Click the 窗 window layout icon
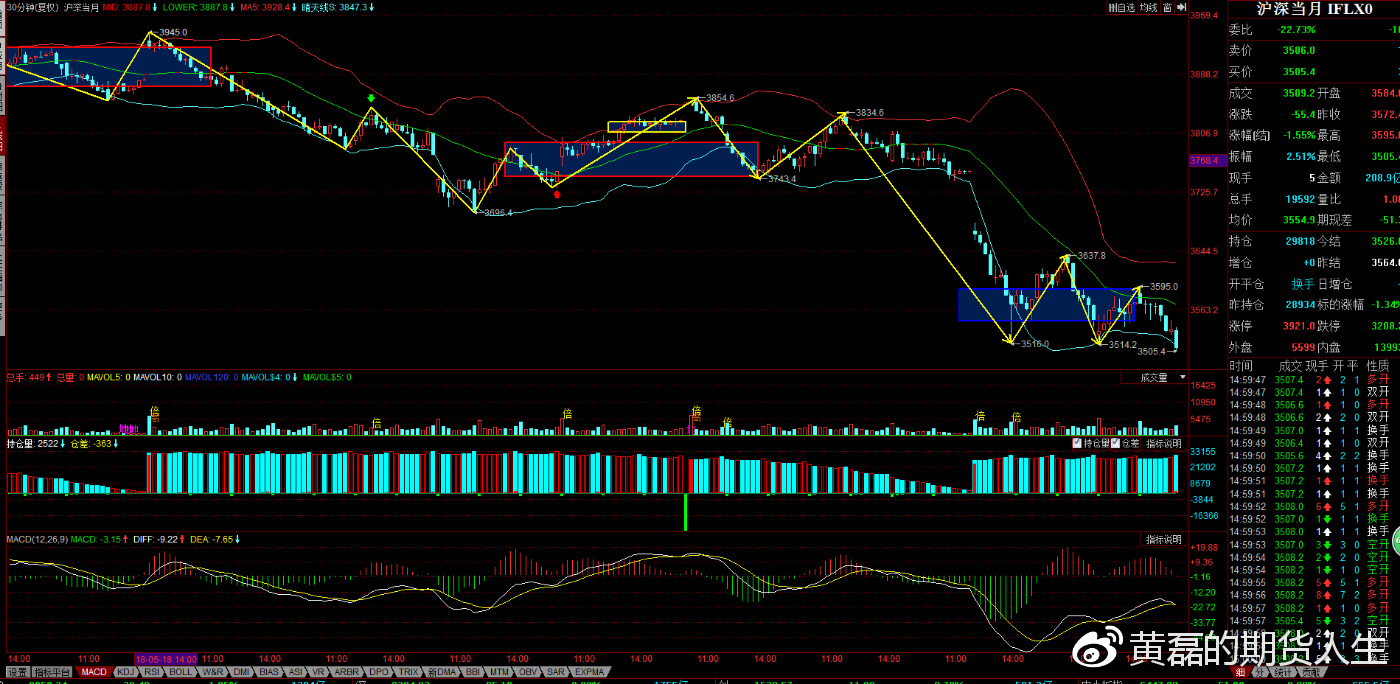 point(1168,7)
